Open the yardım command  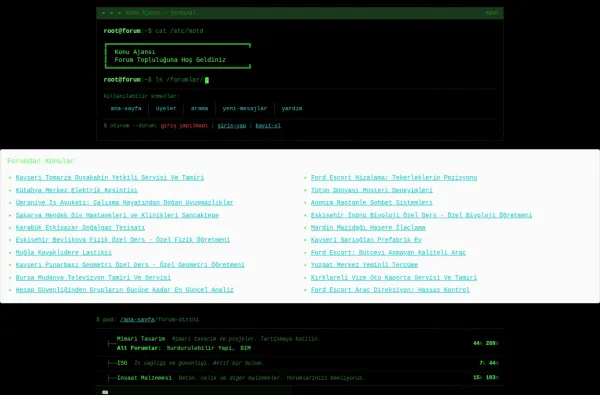pos(292,108)
